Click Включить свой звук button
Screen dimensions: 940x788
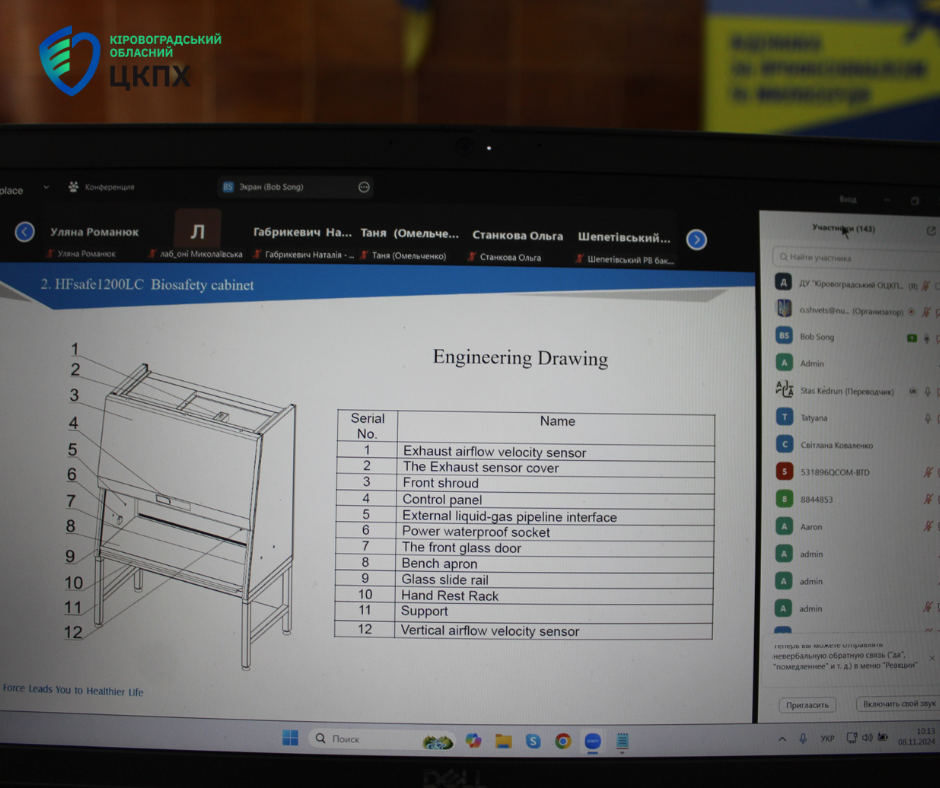(x=898, y=704)
